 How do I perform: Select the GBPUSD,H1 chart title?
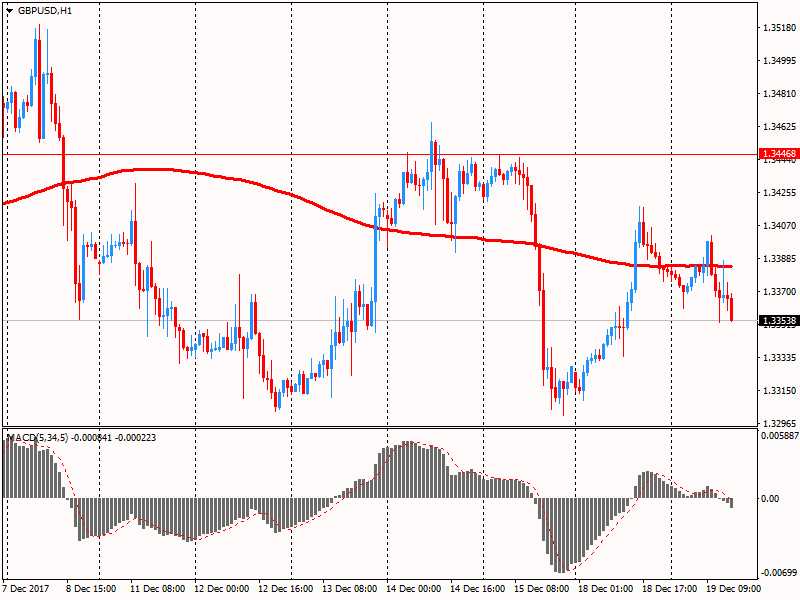(45, 11)
